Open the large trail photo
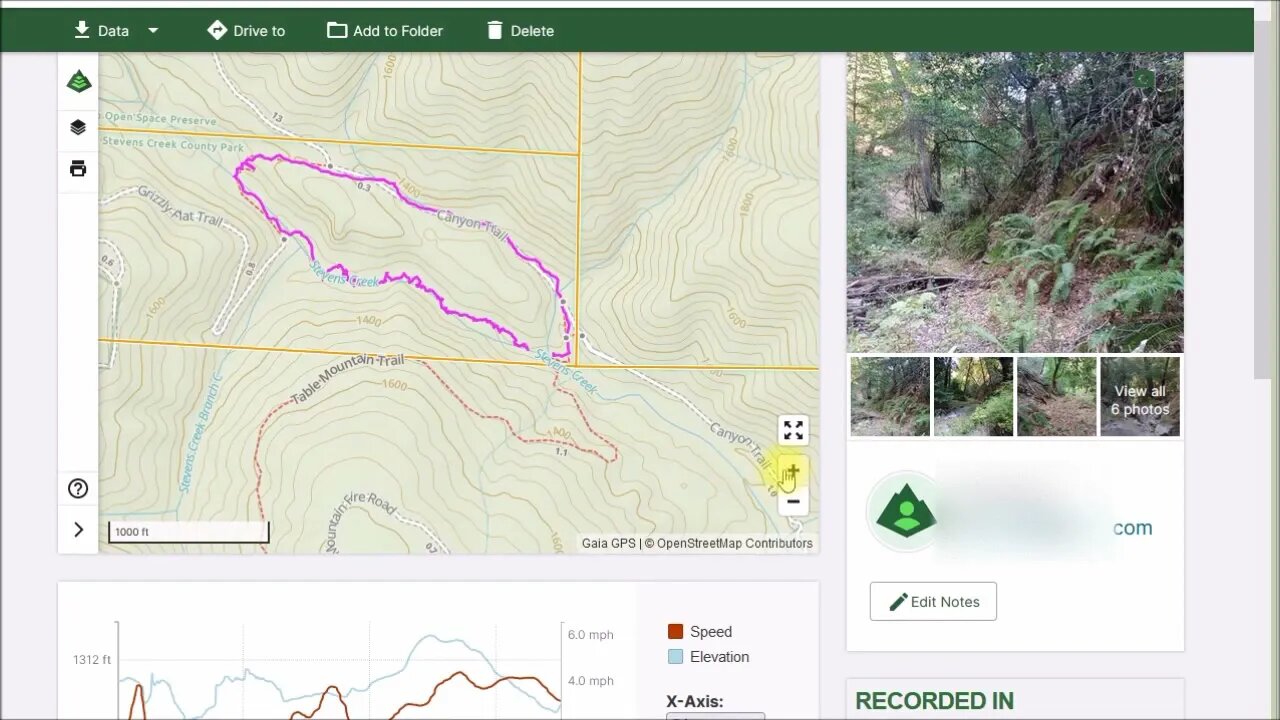The height and width of the screenshot is (720, 1280). pyautogui.click(x=1015, y=202)
